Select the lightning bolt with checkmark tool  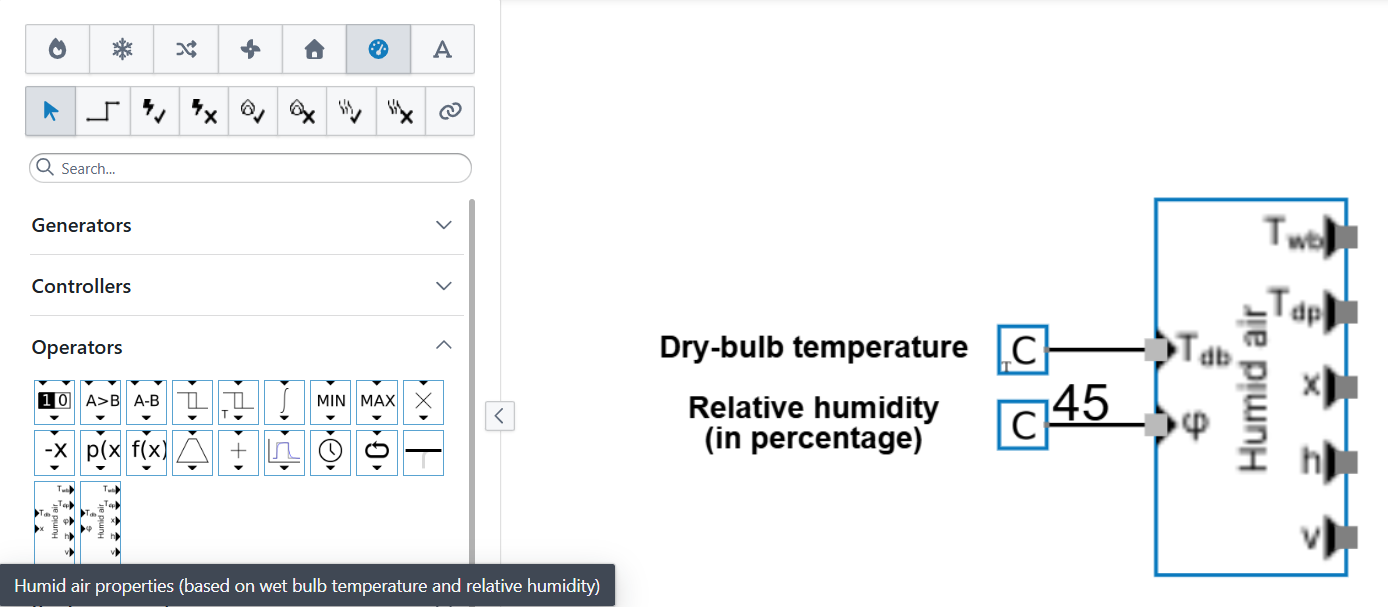(153, 111)
